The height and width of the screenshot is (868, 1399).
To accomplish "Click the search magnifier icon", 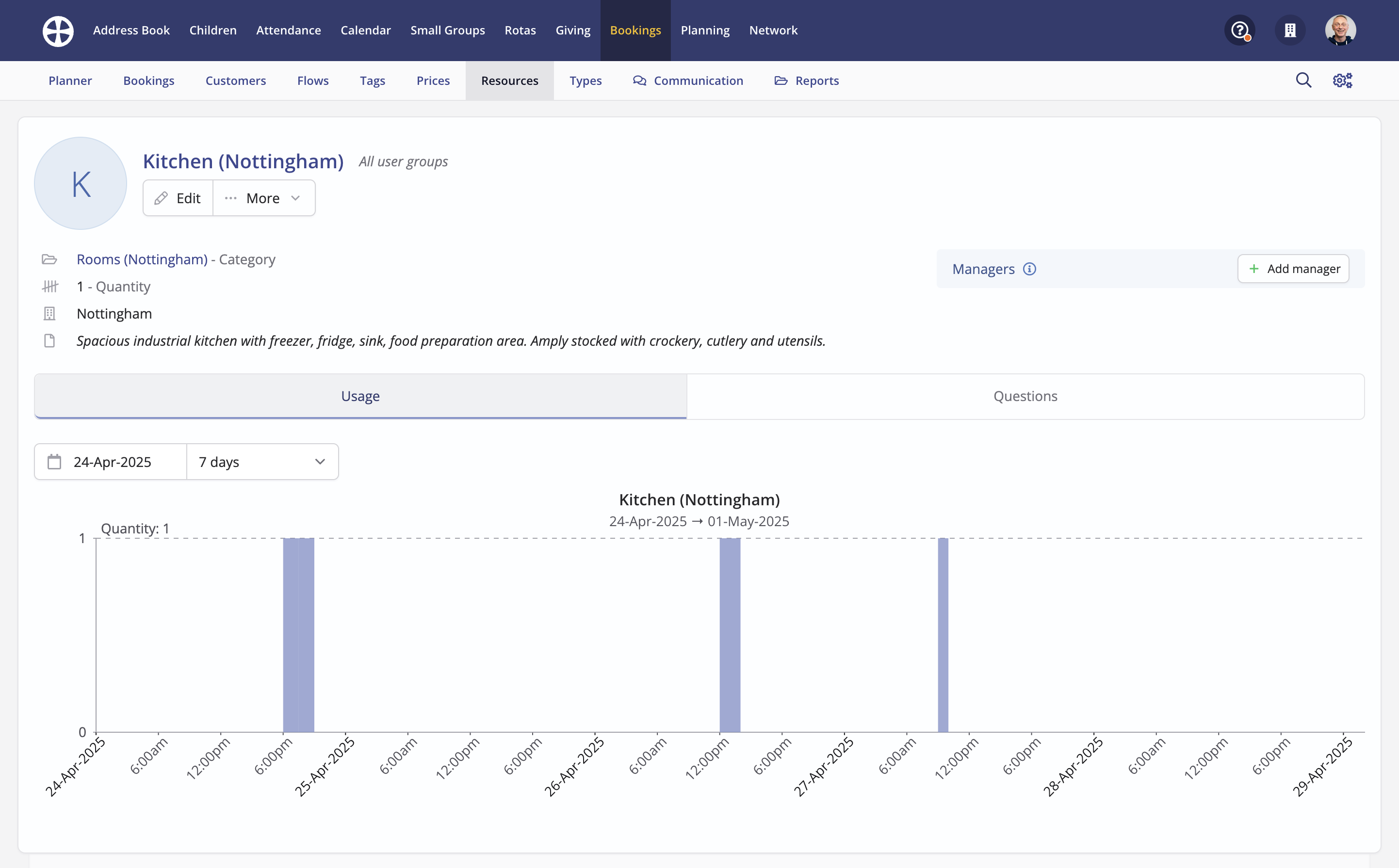I will 1303,80.
